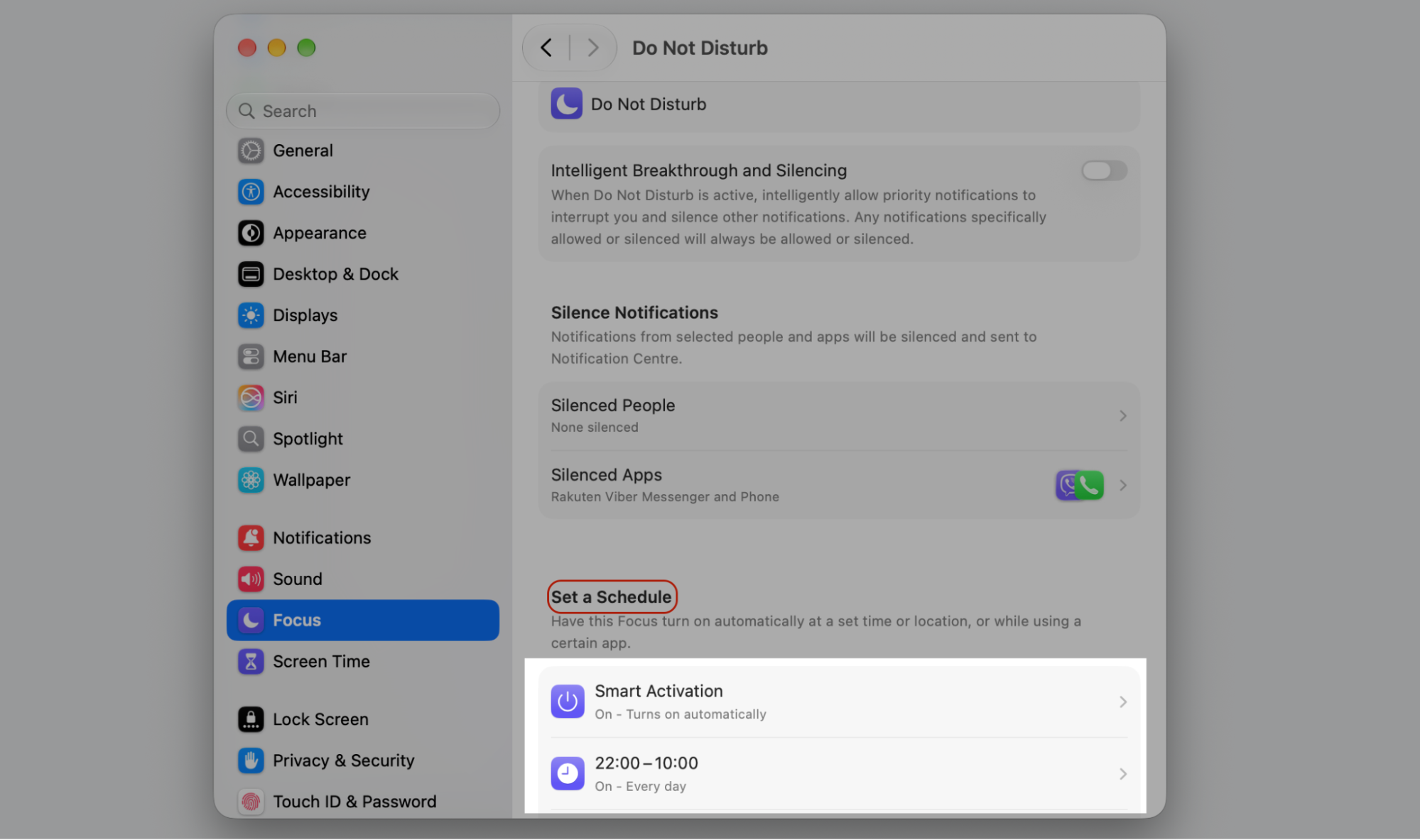
Task: Expand Silenced Apps row chevron
Action: click(x=1123, y=485)
